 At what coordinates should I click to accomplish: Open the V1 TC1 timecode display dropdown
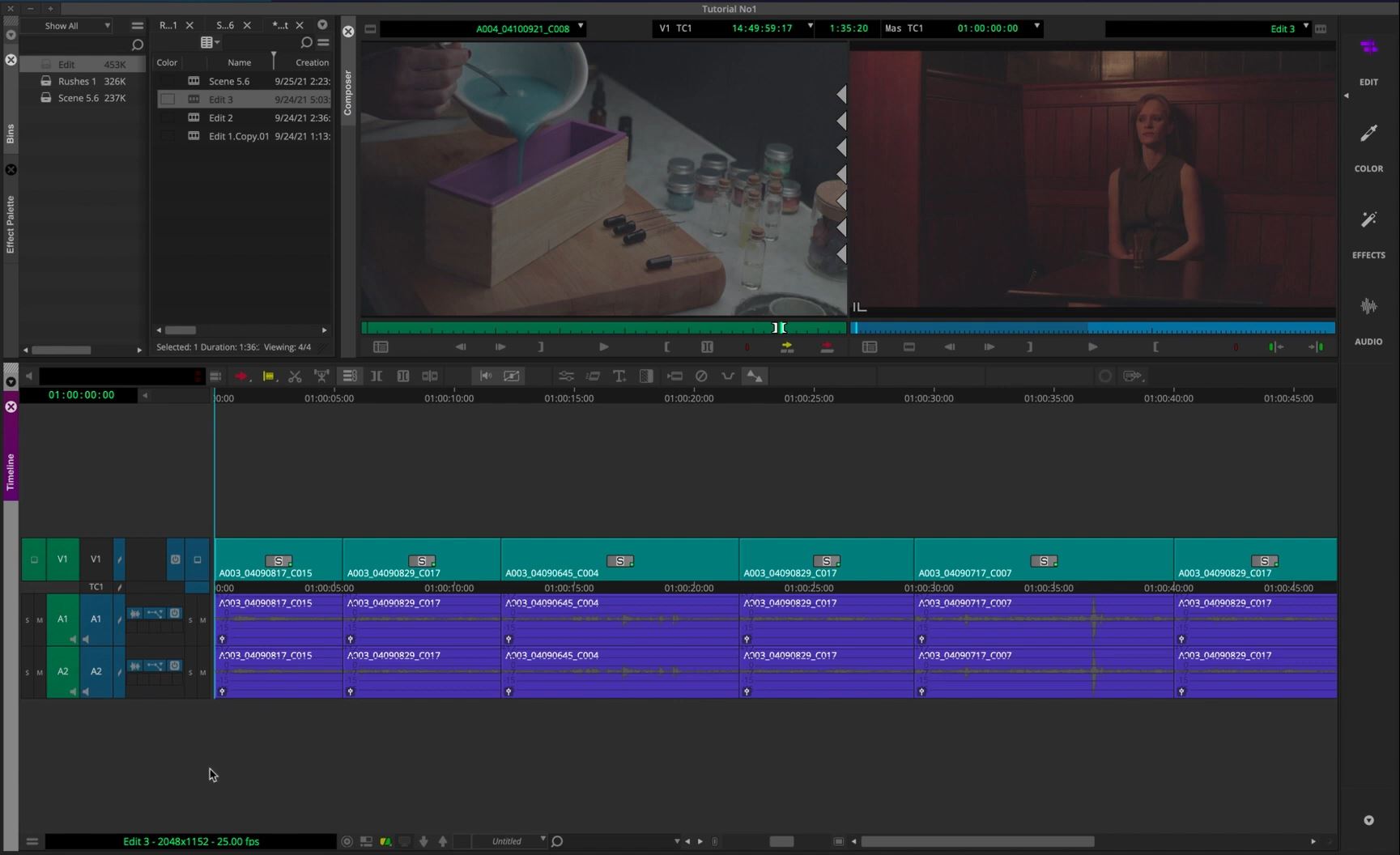coord(810,27)
